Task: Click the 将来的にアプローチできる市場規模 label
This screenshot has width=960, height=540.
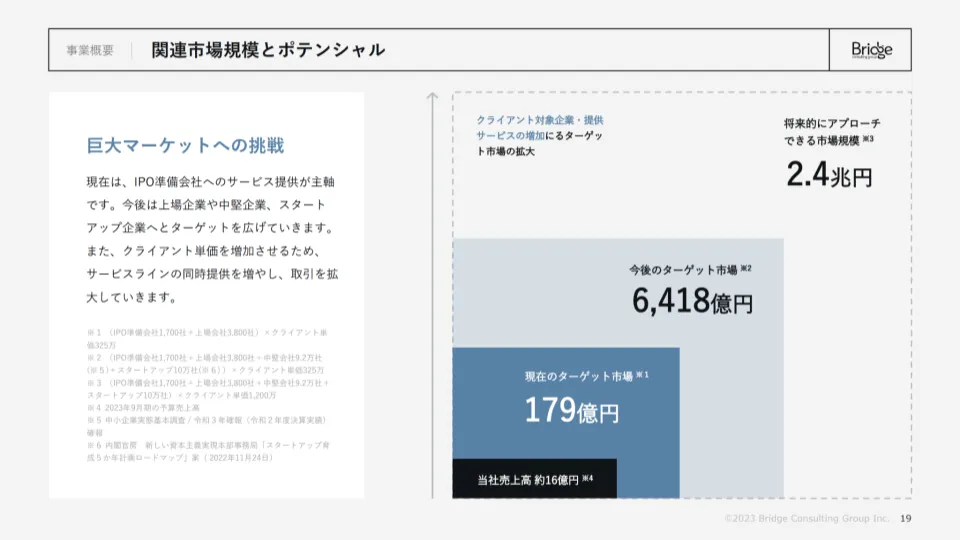Action: (830, 131)
